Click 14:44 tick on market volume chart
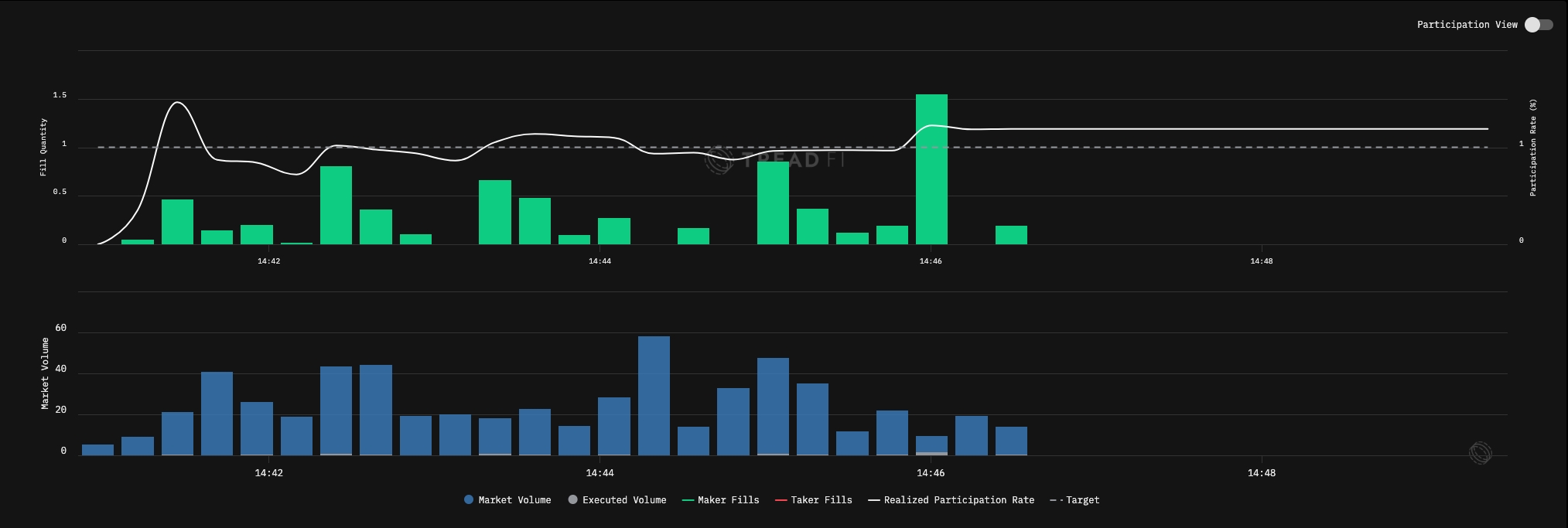Viewport: 1568px width, 528px height. 600,472
